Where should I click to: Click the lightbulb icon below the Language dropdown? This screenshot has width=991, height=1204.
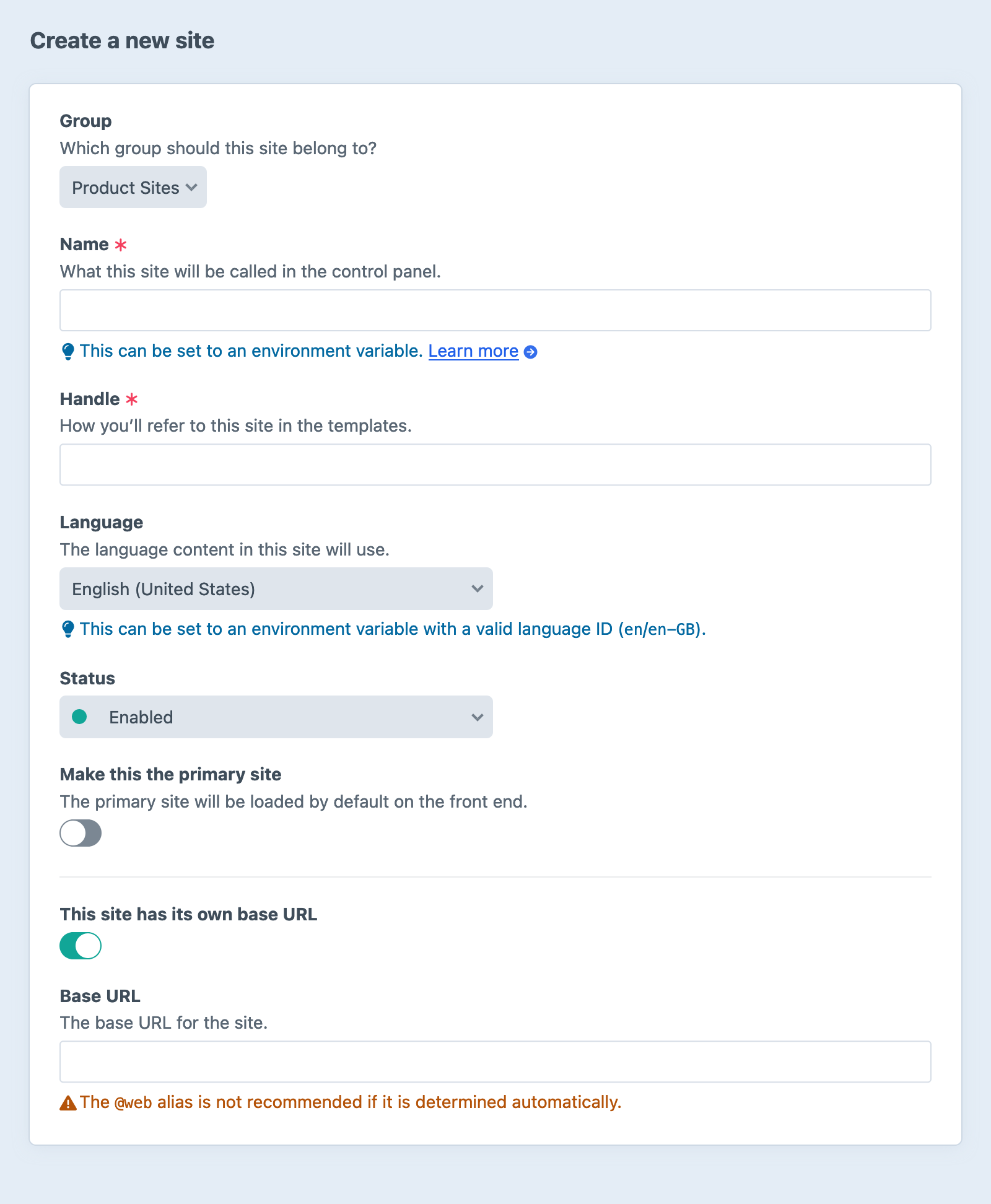click(x=68, y=629)
